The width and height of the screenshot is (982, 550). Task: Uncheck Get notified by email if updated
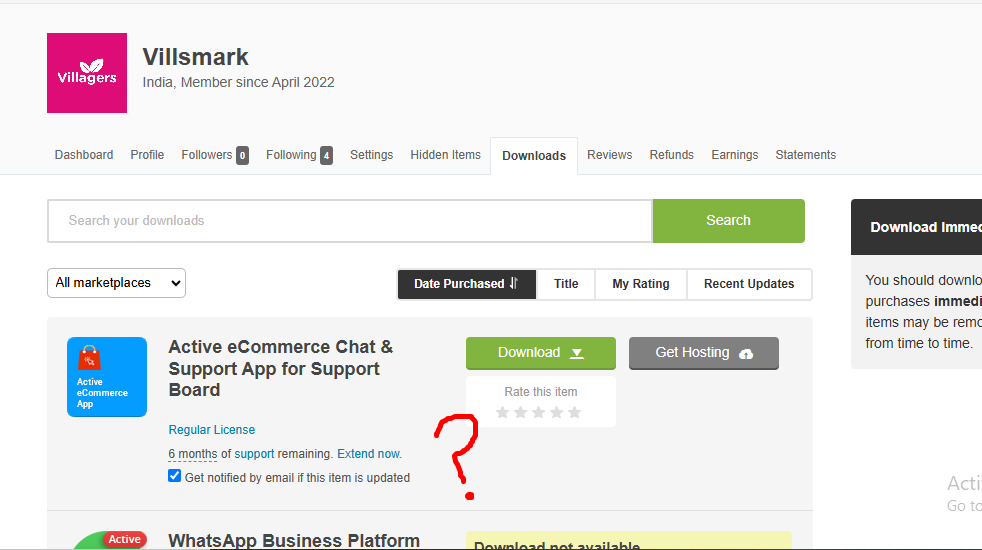(x=175, y=476)
